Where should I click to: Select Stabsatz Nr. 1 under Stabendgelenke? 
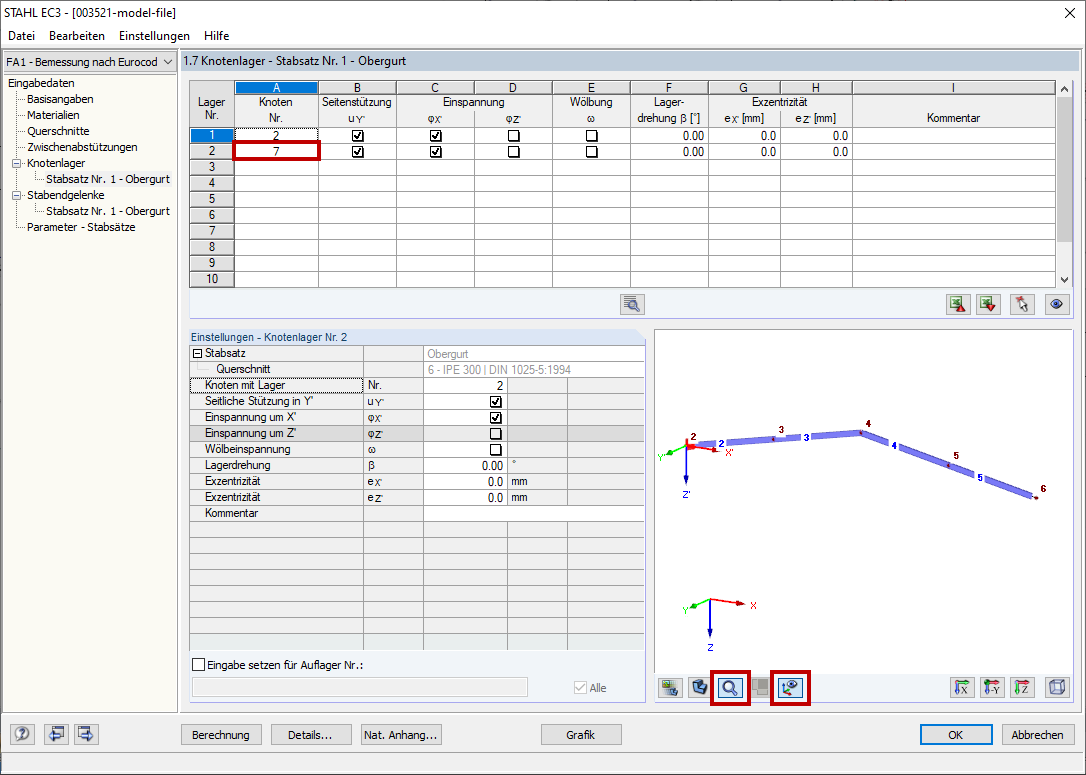pyautogui.click(x=108, y=211)
